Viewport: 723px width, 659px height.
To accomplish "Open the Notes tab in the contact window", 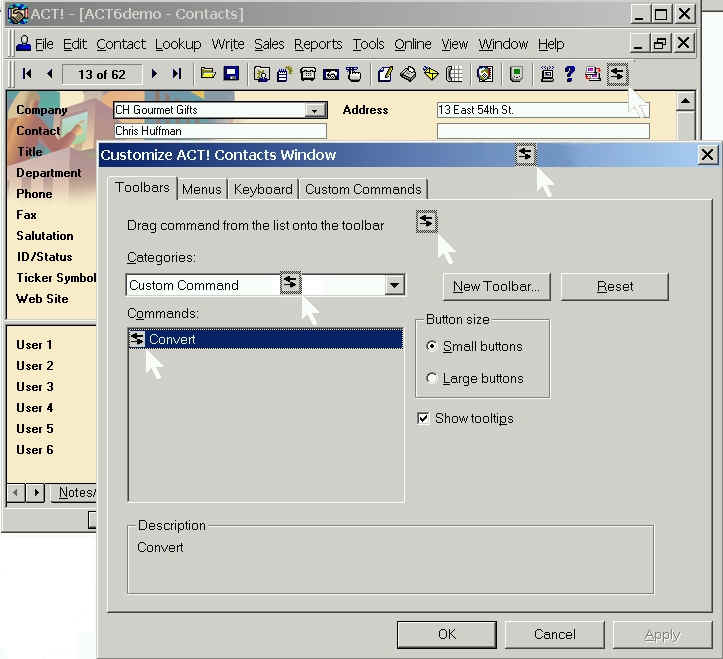I will pyautogui.click(x=76, y=493).
